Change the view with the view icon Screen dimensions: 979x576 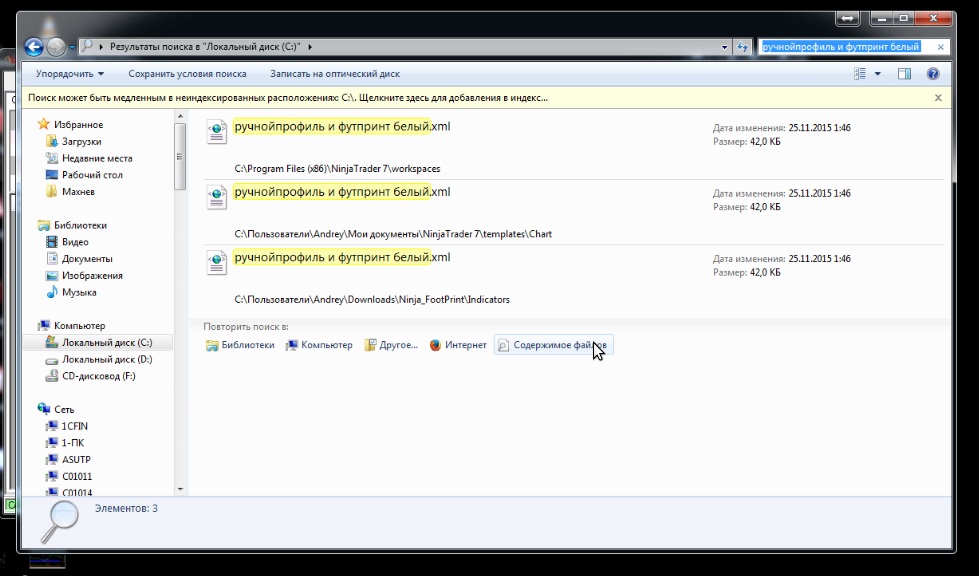point(860,74)
